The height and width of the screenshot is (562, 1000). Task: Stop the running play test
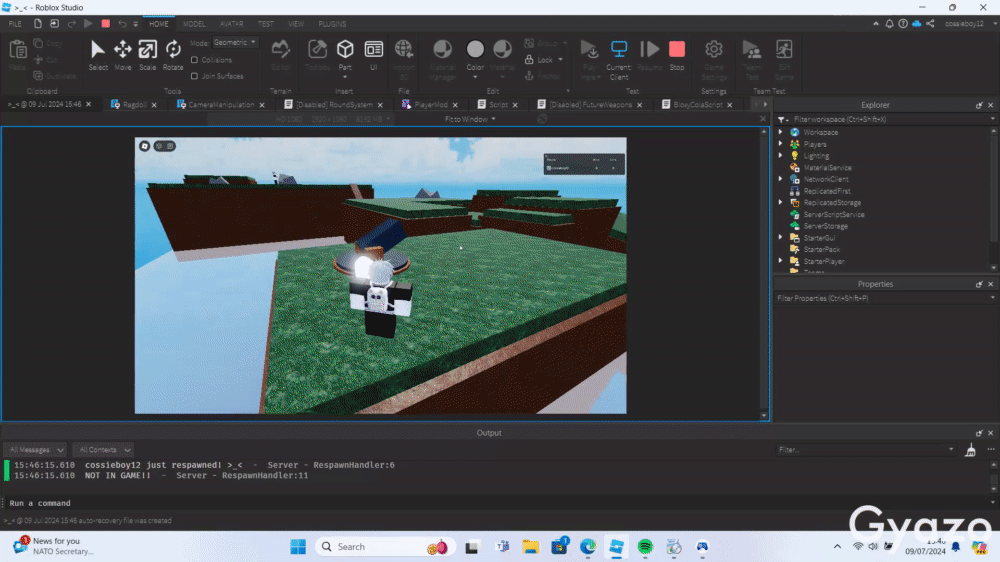click(x=677, y=55)
